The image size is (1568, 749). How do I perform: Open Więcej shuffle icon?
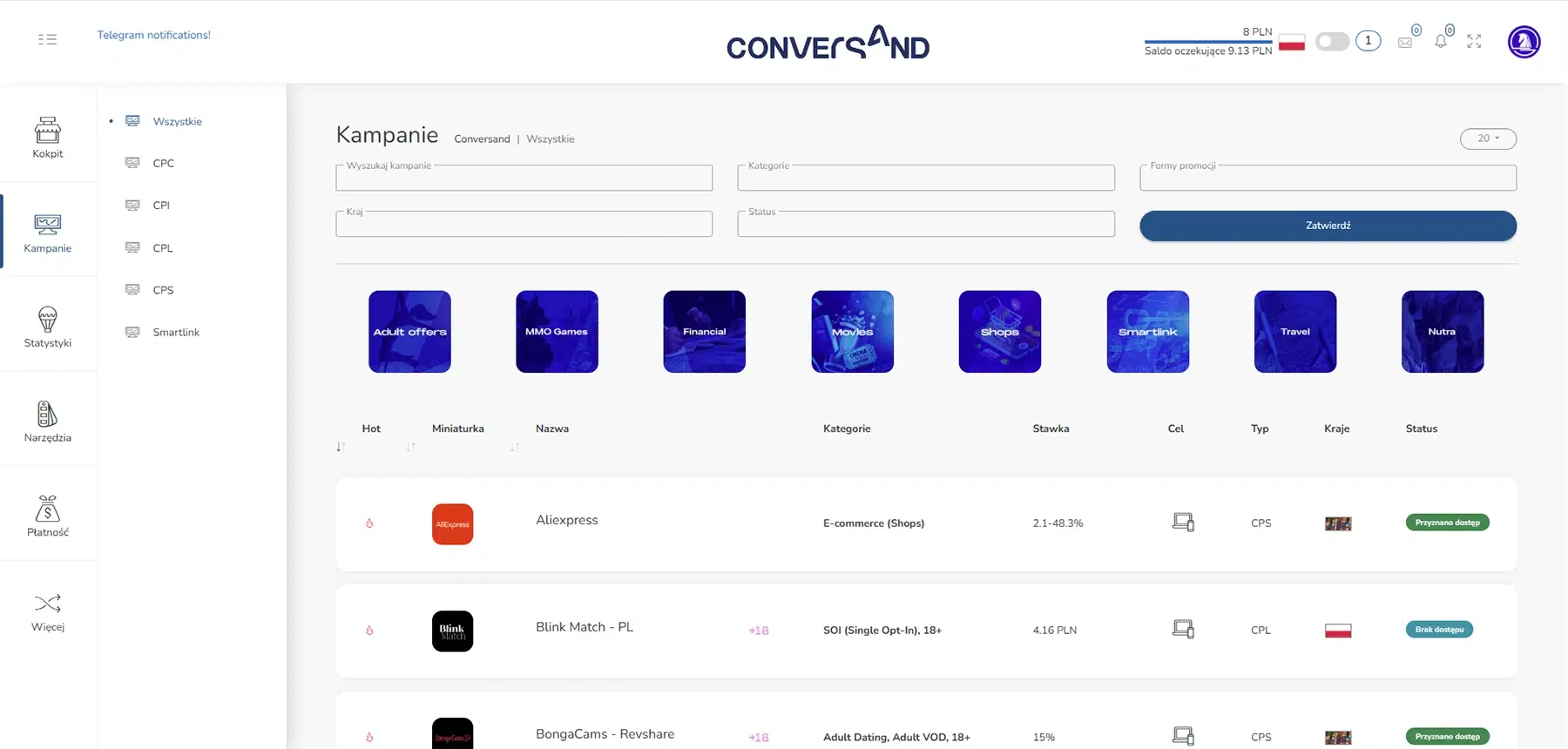coord(48,603)
